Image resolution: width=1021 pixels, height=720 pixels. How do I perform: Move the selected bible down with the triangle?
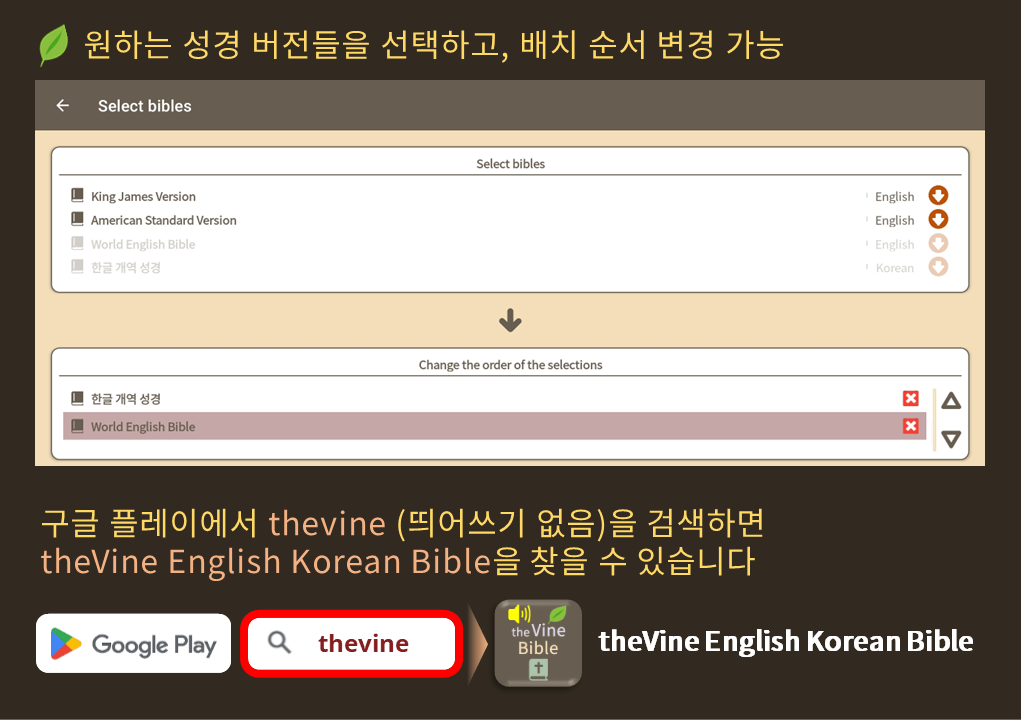(x=951, y=439)
